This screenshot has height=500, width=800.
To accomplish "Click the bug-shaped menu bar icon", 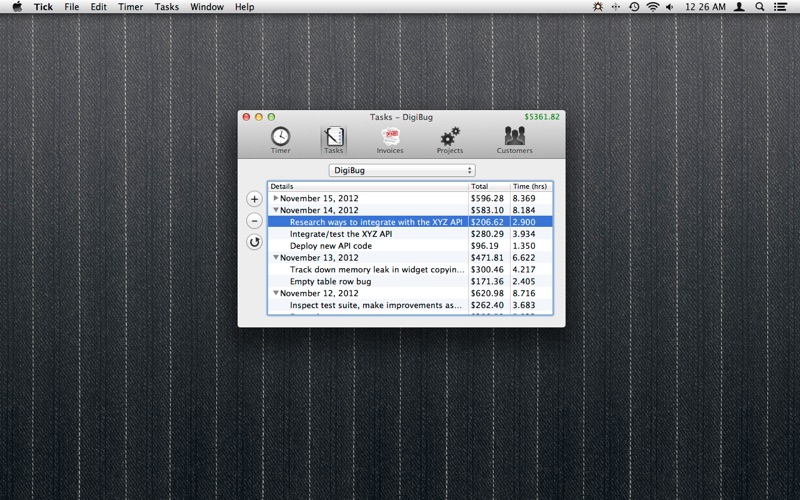I will (x=597, y=7).
